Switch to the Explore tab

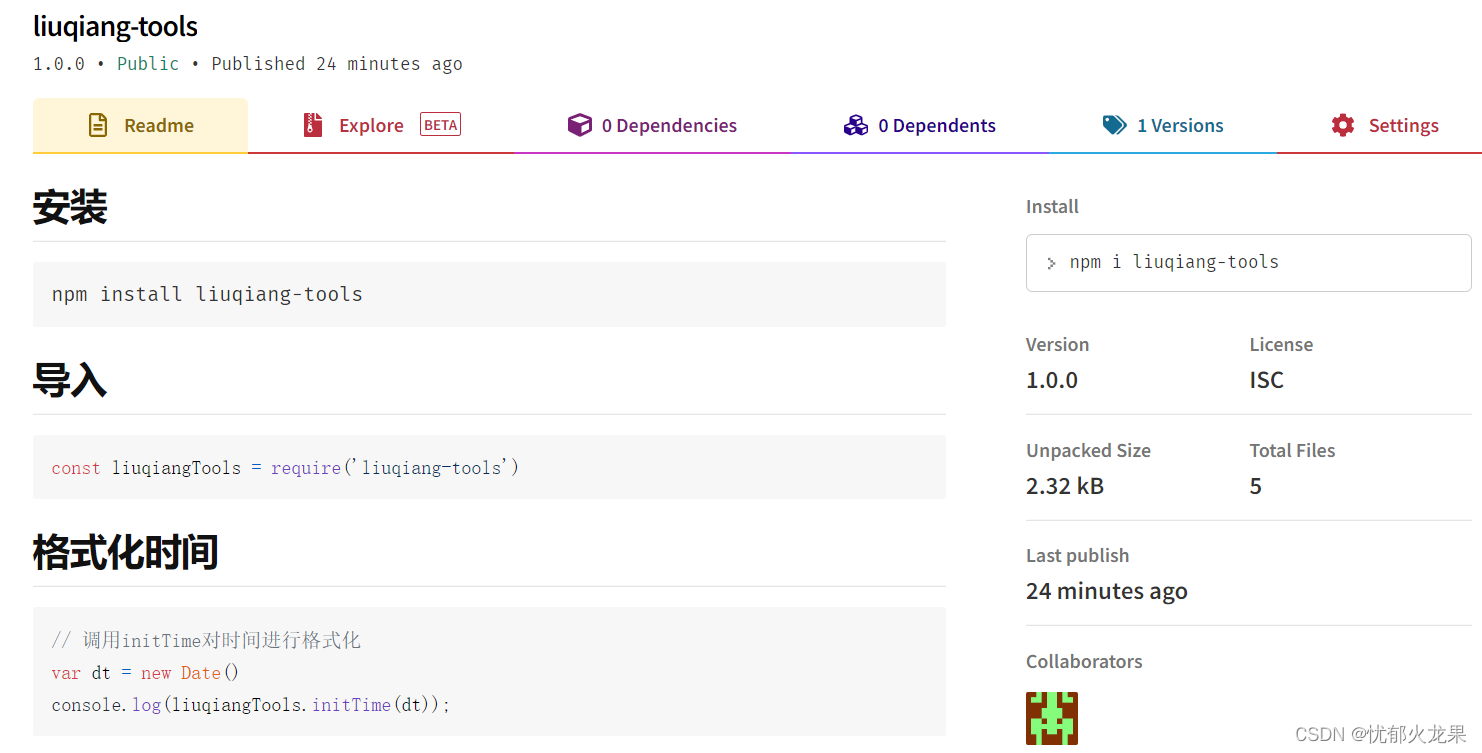[x=381, y=126]
